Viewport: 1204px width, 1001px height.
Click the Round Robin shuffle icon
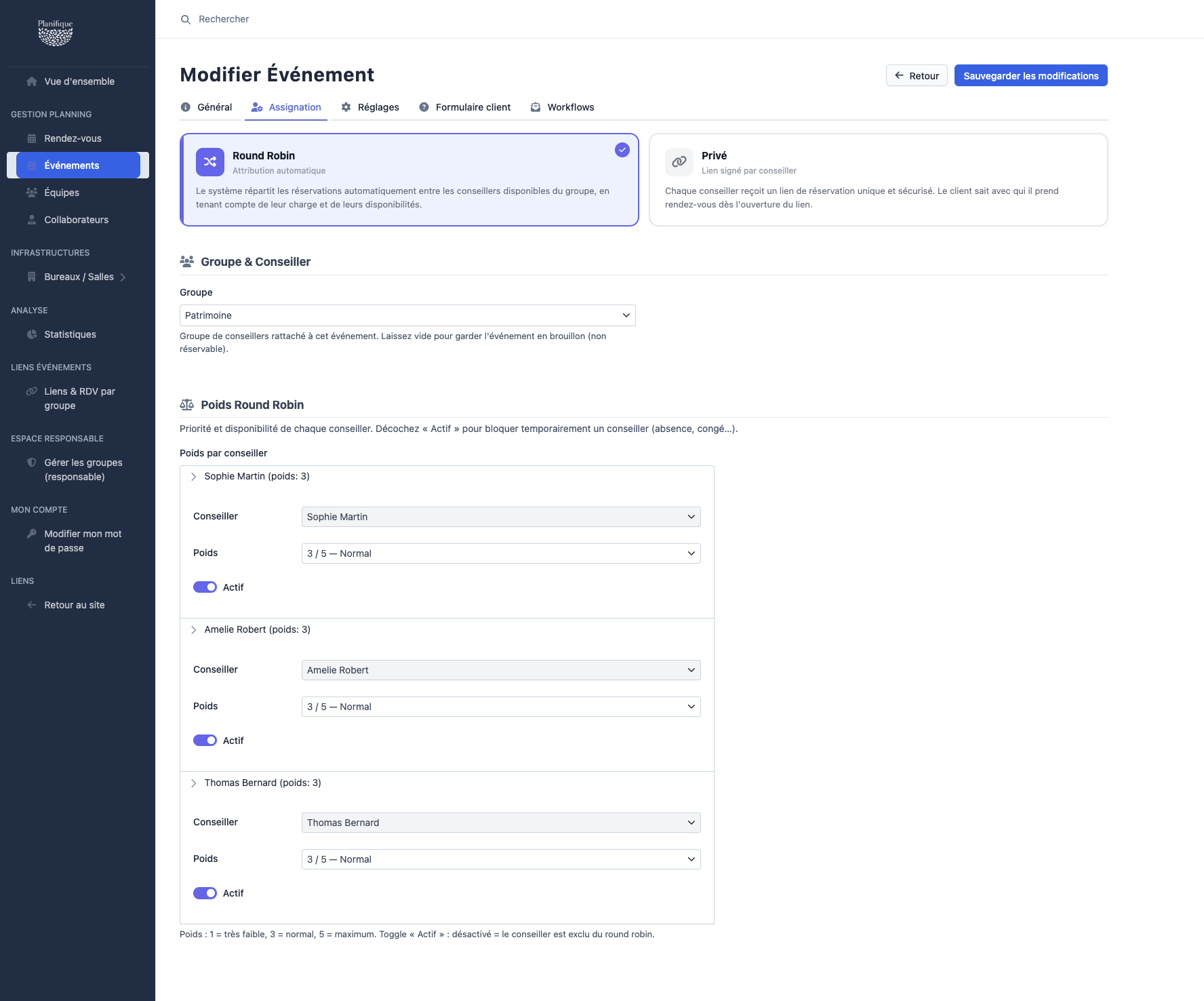click(x=210, y=162)
